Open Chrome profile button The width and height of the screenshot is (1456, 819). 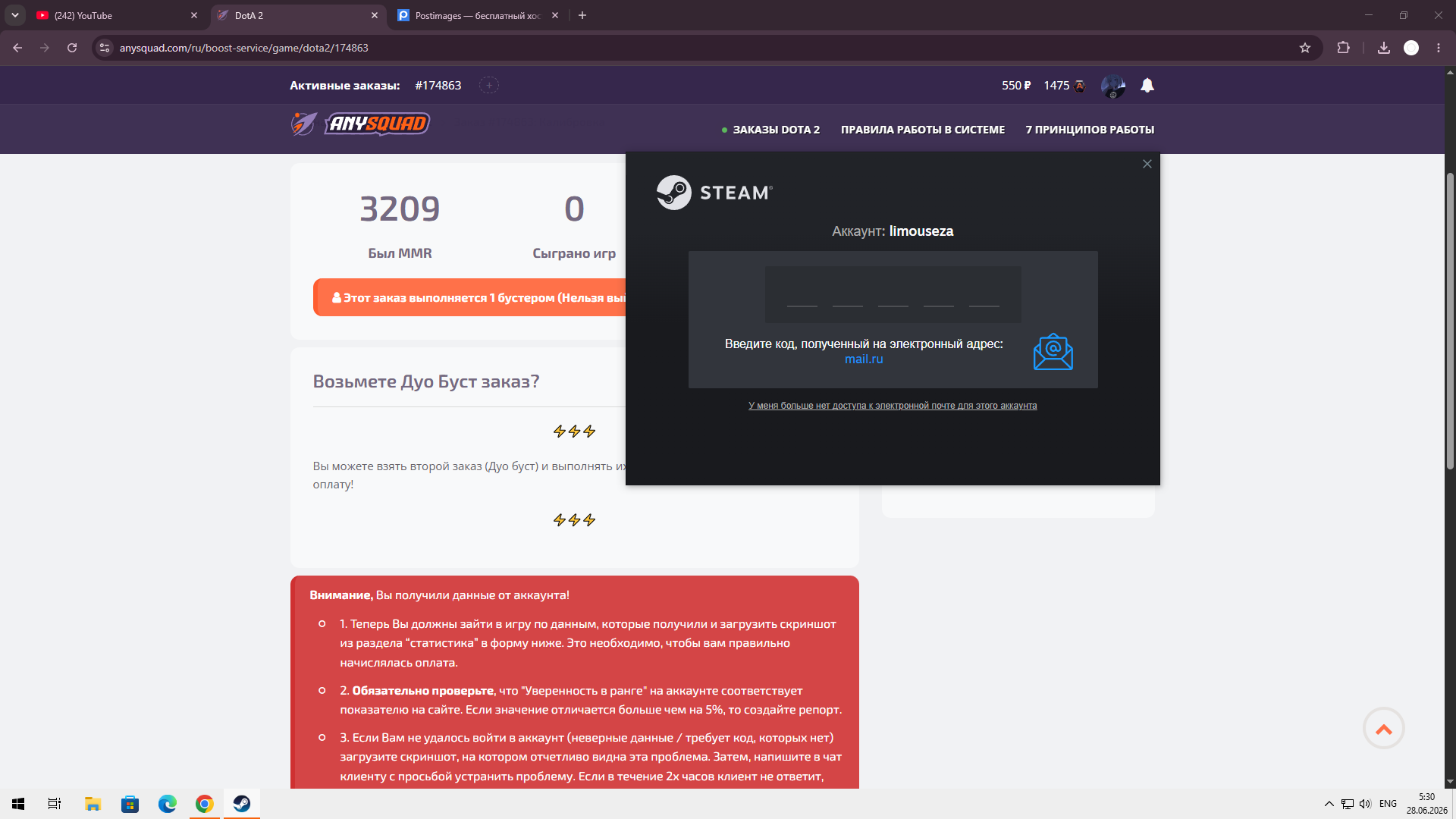click(1411, 48)
